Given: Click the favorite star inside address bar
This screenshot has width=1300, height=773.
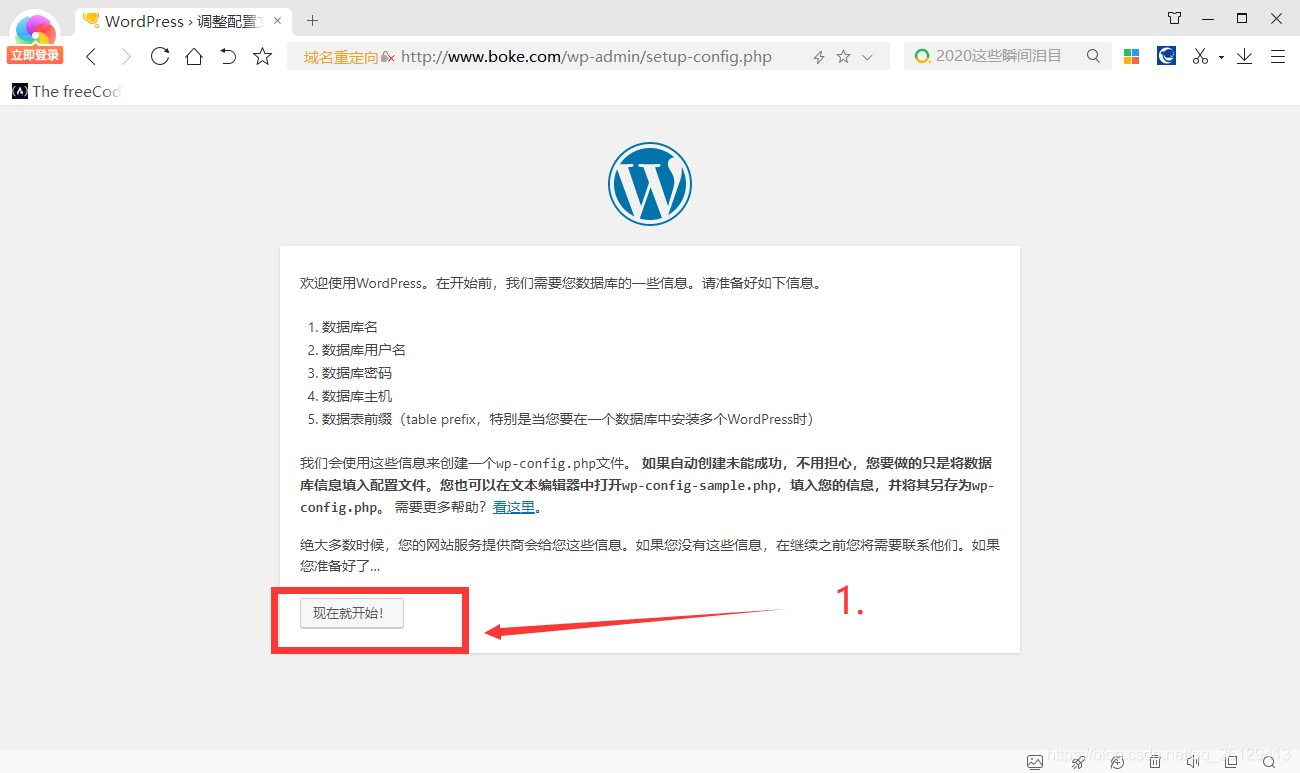Looking at the screenshot, I should 843,57.
